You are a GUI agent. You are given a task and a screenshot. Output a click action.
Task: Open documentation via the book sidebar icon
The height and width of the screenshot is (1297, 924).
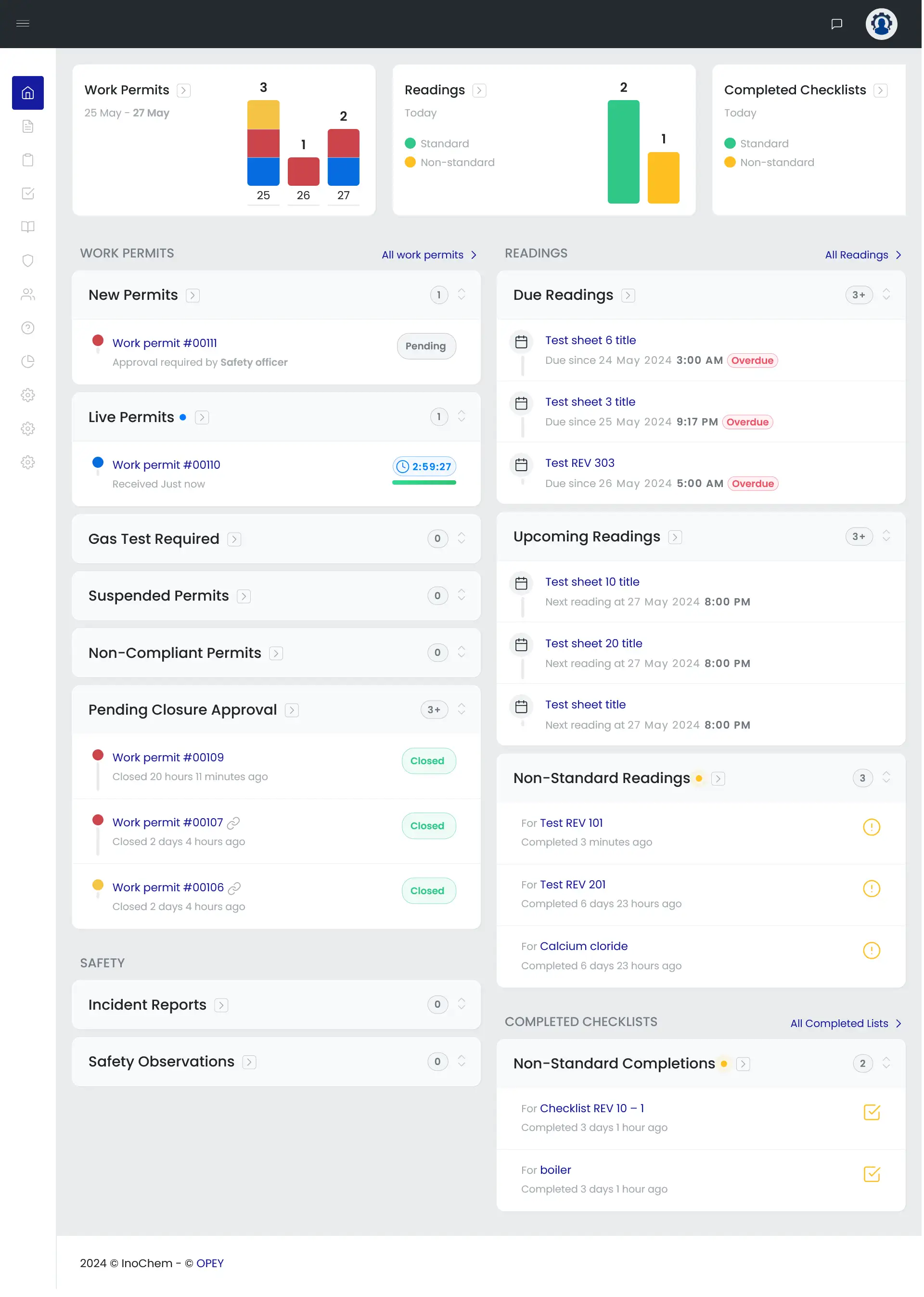click(x=28, y=227)
